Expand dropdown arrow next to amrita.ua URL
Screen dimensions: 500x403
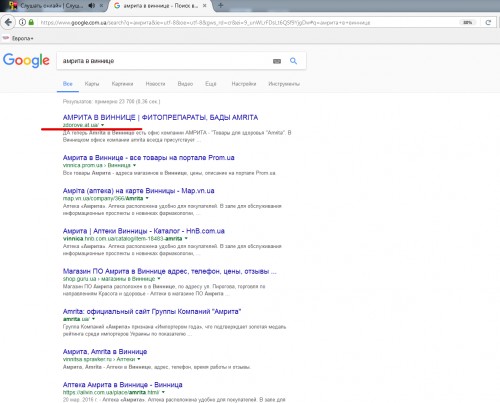tap(93, 319)
